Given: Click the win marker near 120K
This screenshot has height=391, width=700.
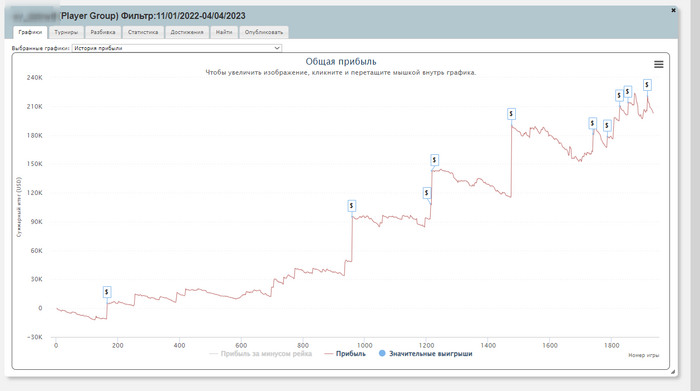Looking at the screenshot, I should 427,193.
